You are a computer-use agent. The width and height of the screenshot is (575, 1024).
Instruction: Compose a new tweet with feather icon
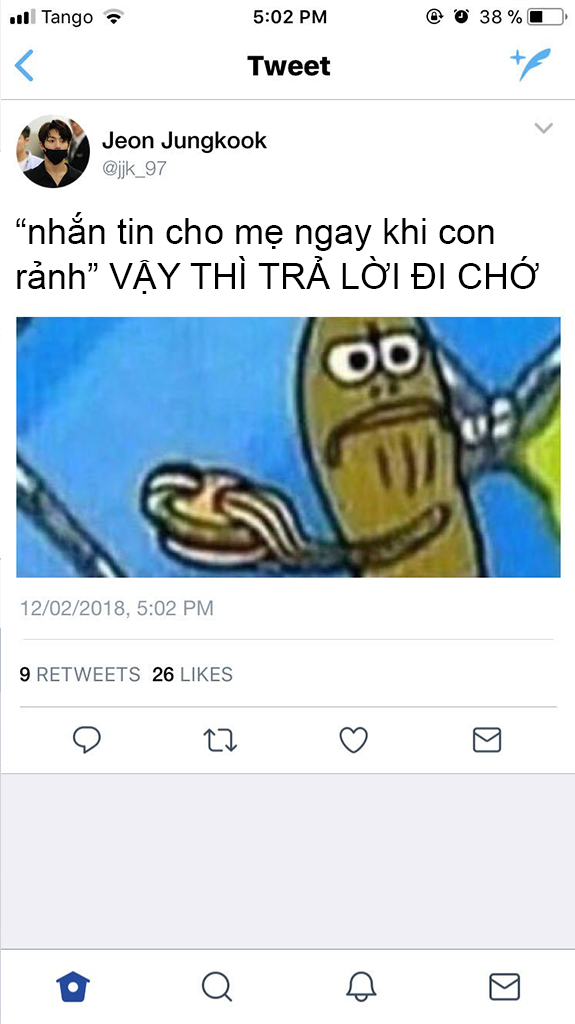pos(531,65)
